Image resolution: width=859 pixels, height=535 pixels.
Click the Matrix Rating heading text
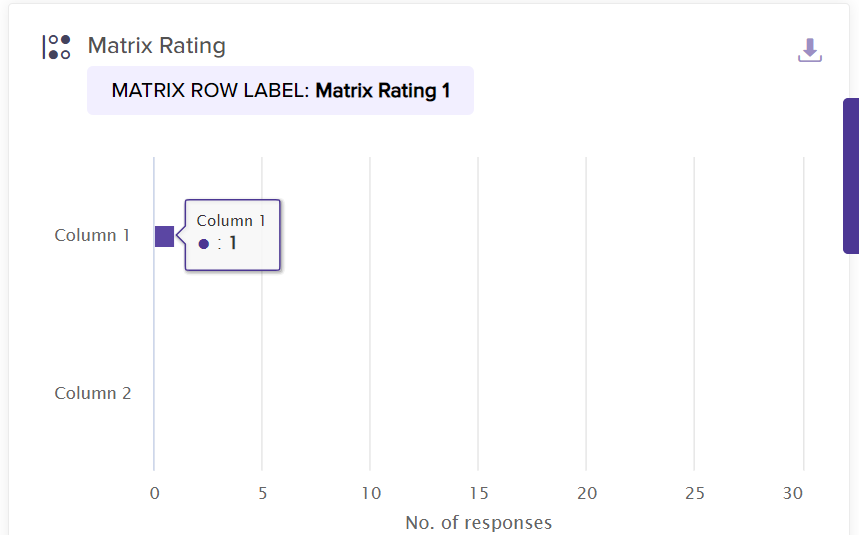[x=157, y=46]
